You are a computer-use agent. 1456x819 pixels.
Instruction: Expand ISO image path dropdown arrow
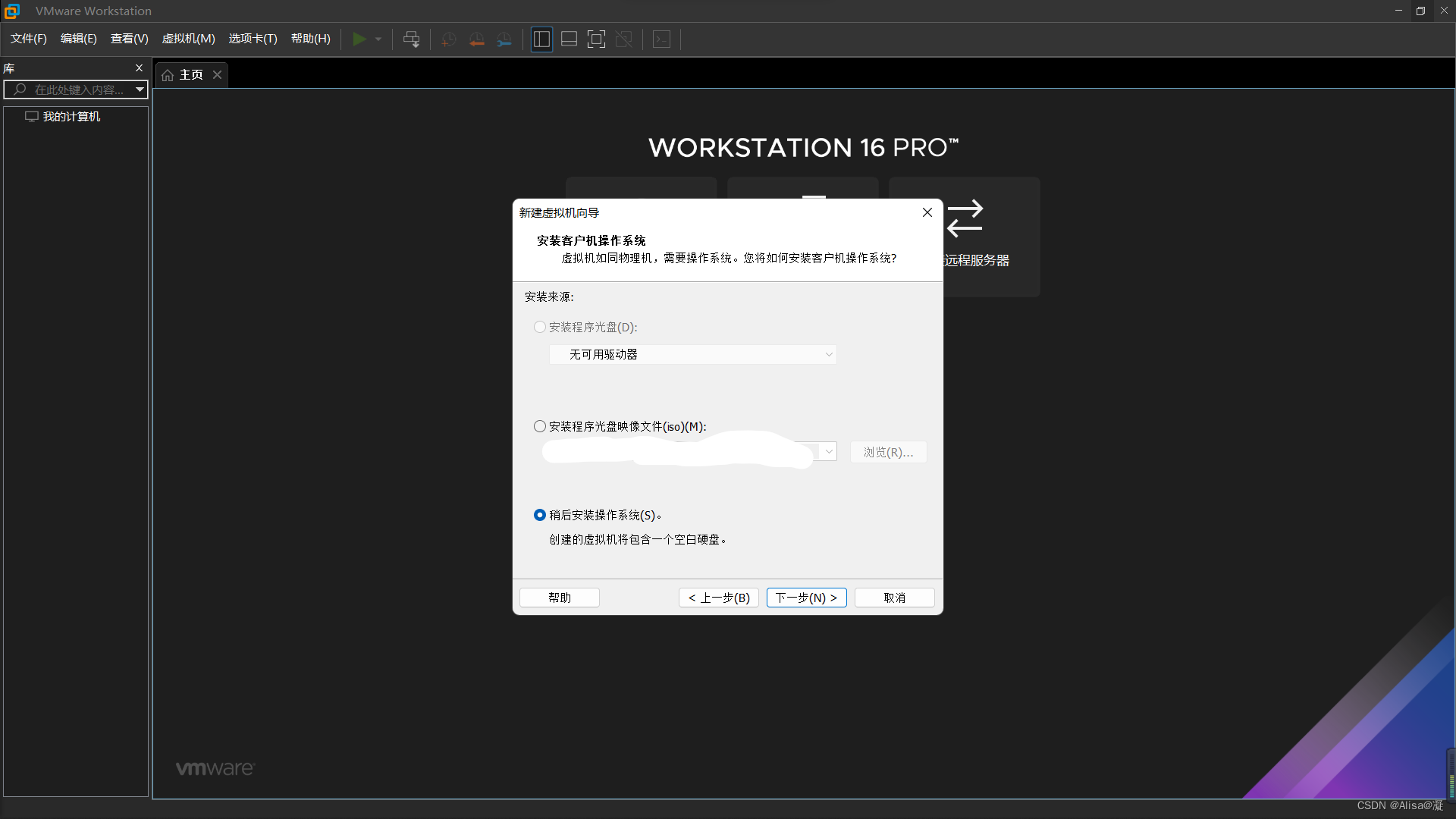click(x=829, y=451)
